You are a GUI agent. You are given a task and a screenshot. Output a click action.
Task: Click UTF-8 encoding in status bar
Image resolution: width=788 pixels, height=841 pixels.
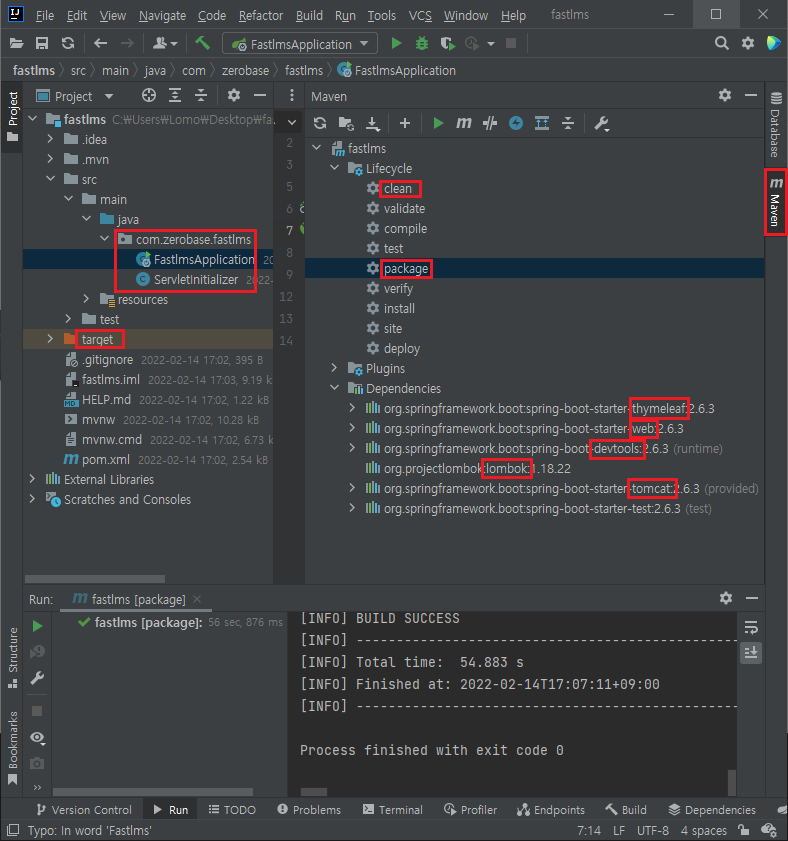653,830
